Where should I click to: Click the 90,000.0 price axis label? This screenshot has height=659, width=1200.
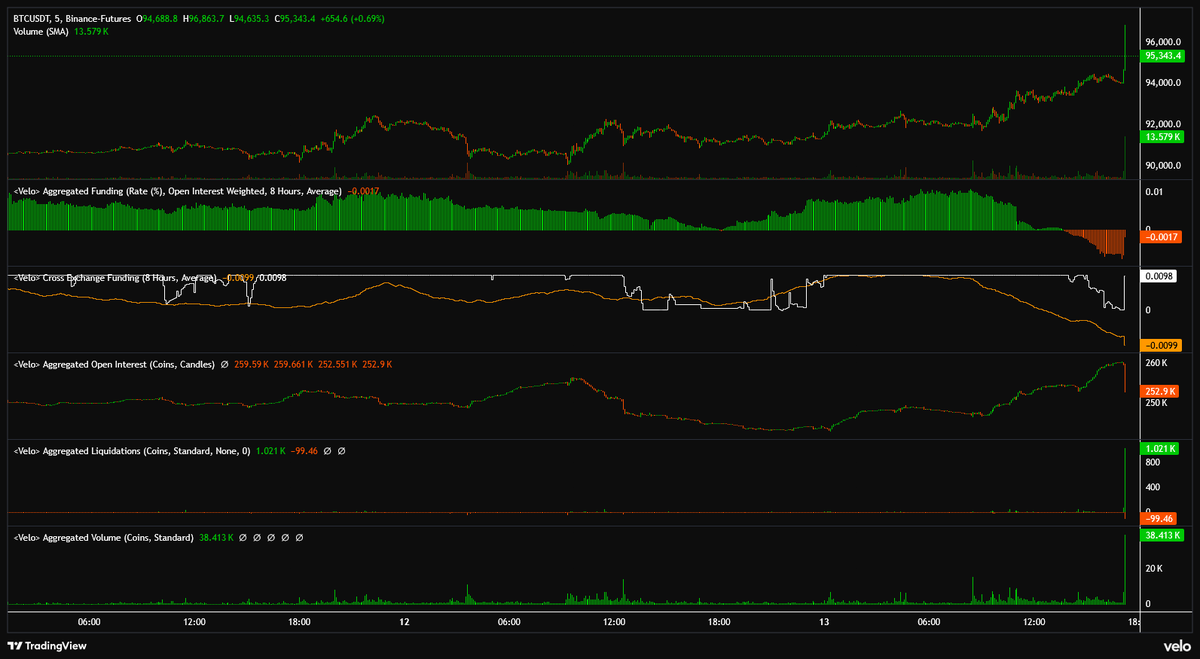(x=1164, y=165)
